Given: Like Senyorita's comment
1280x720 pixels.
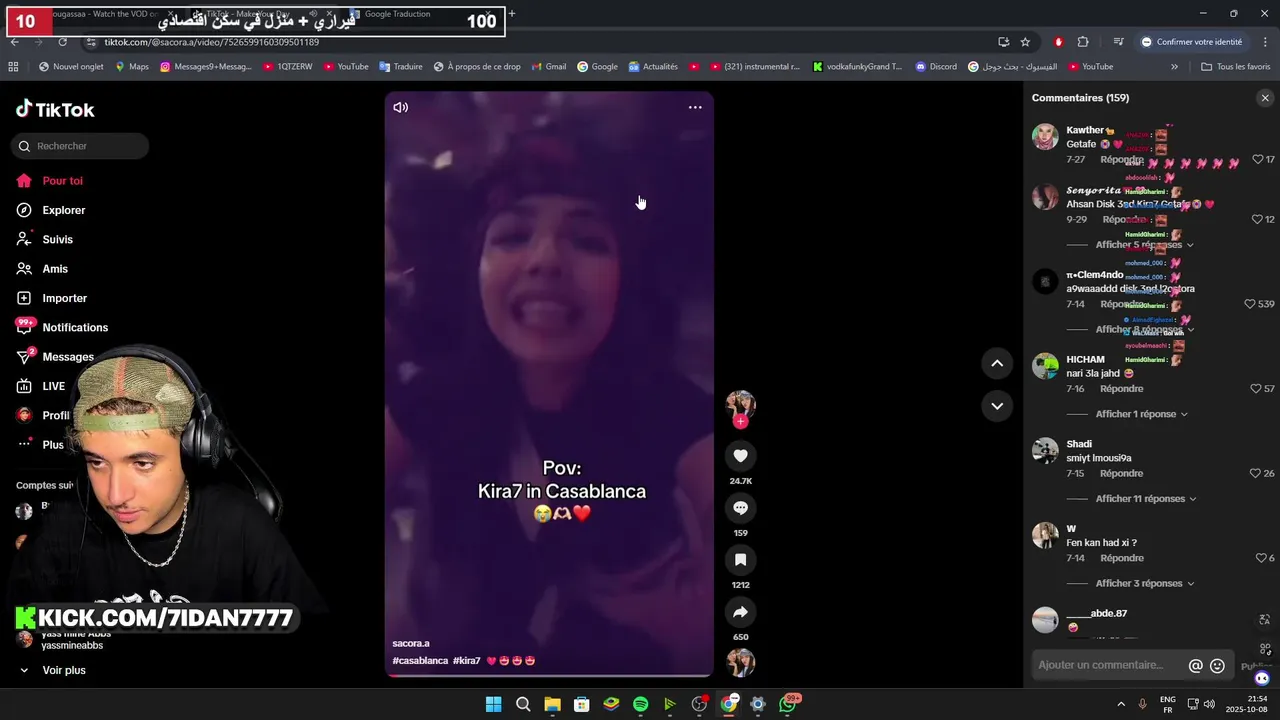Looking at the screenshot, I should (1257, 219).
